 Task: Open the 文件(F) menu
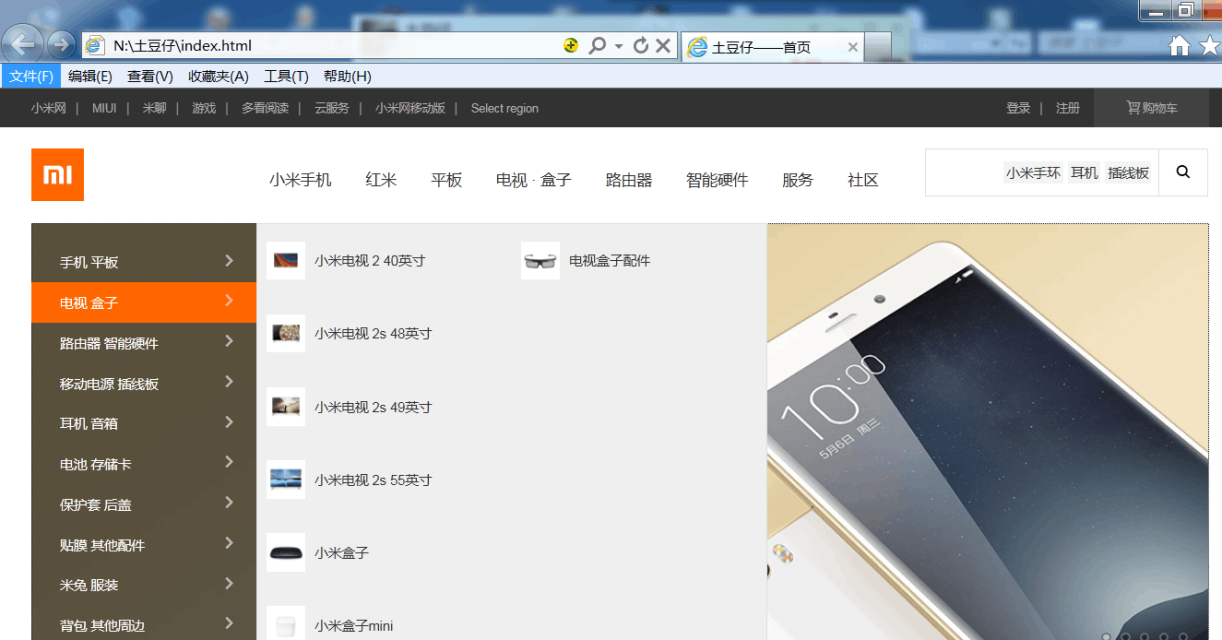coord(31,76)
